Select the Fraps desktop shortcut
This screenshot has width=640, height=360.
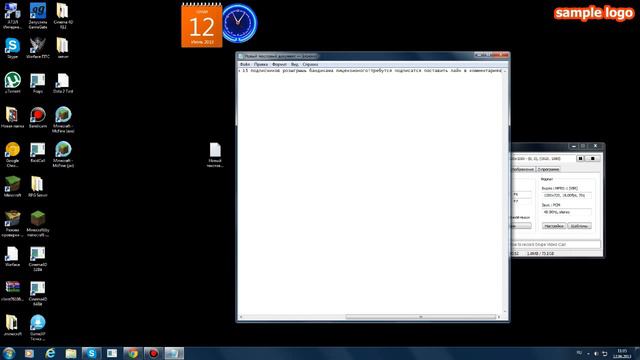point(38,83)
